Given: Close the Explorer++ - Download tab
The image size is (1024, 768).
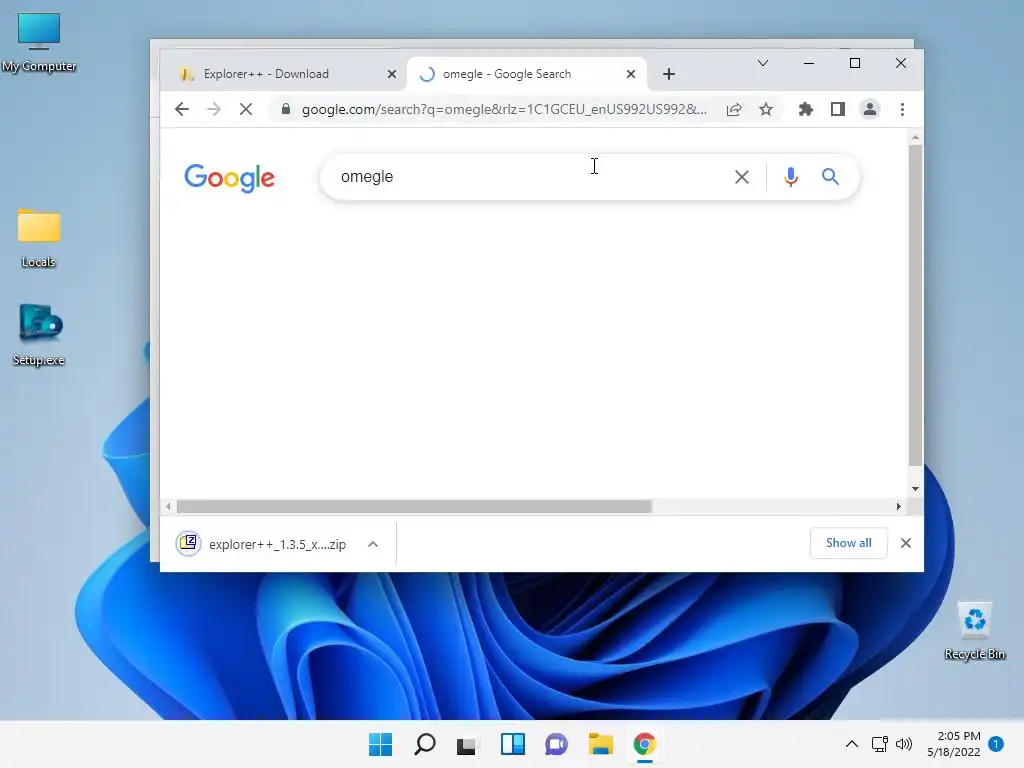Looking at the screenshot, I should [392, 74].
